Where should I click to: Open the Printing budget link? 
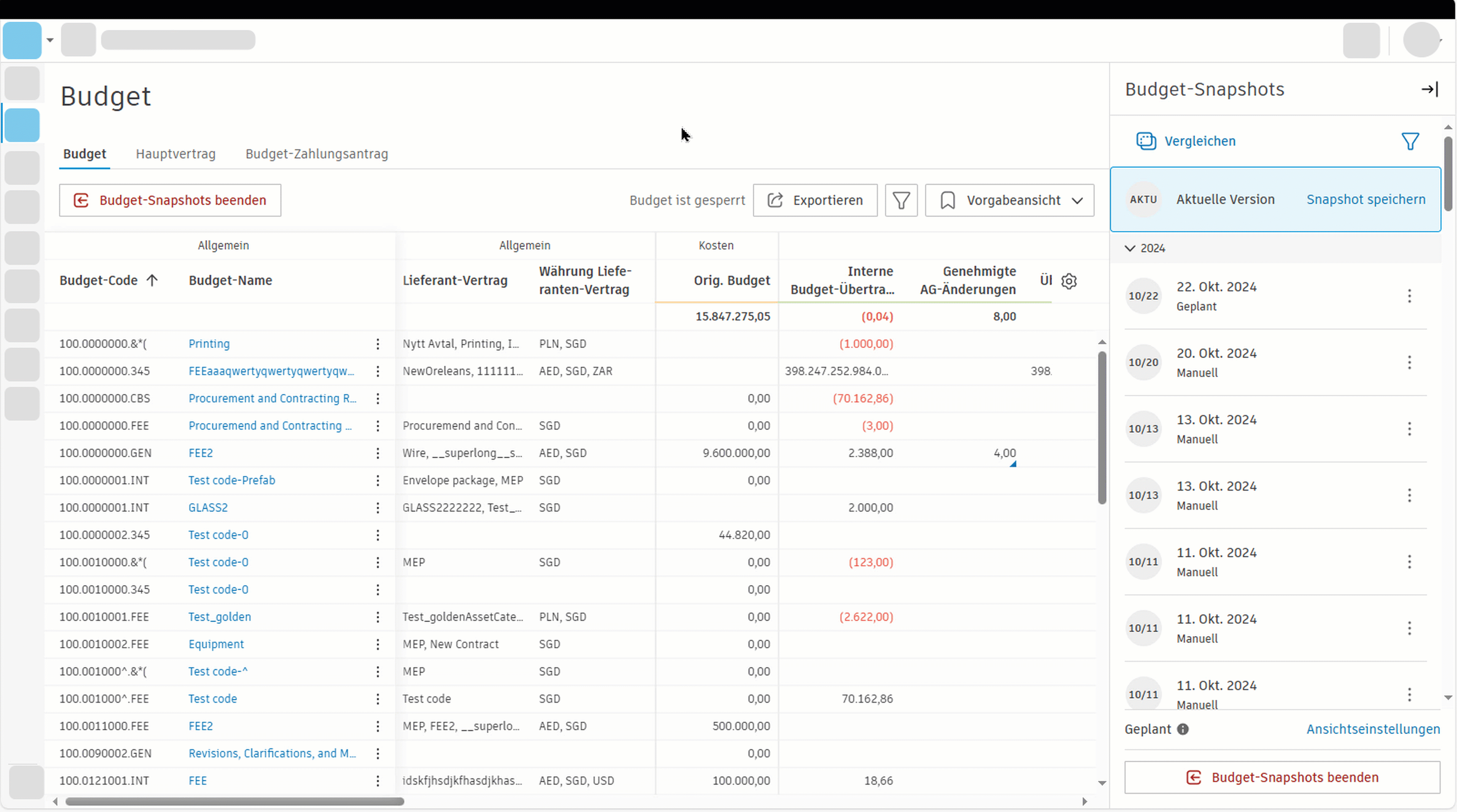click(x=209, y=344)
